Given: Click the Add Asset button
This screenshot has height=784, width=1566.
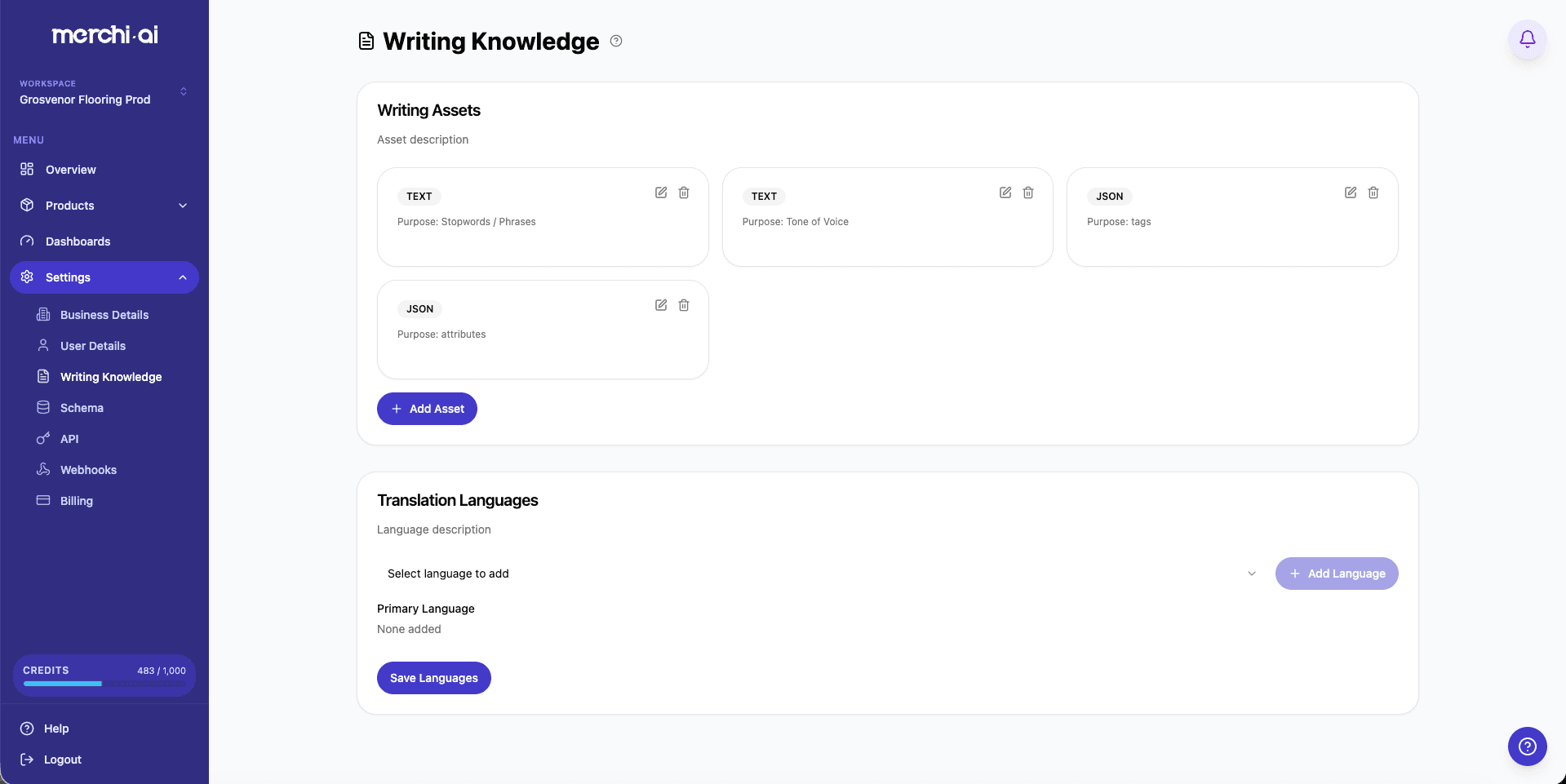Looking at the screenshot, I should 427,408.
